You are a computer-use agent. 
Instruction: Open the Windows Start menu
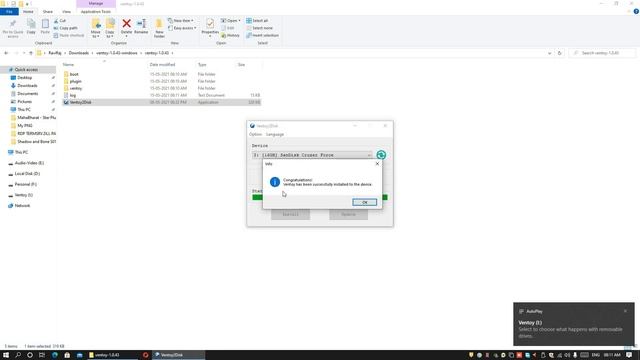click(6, 355)
